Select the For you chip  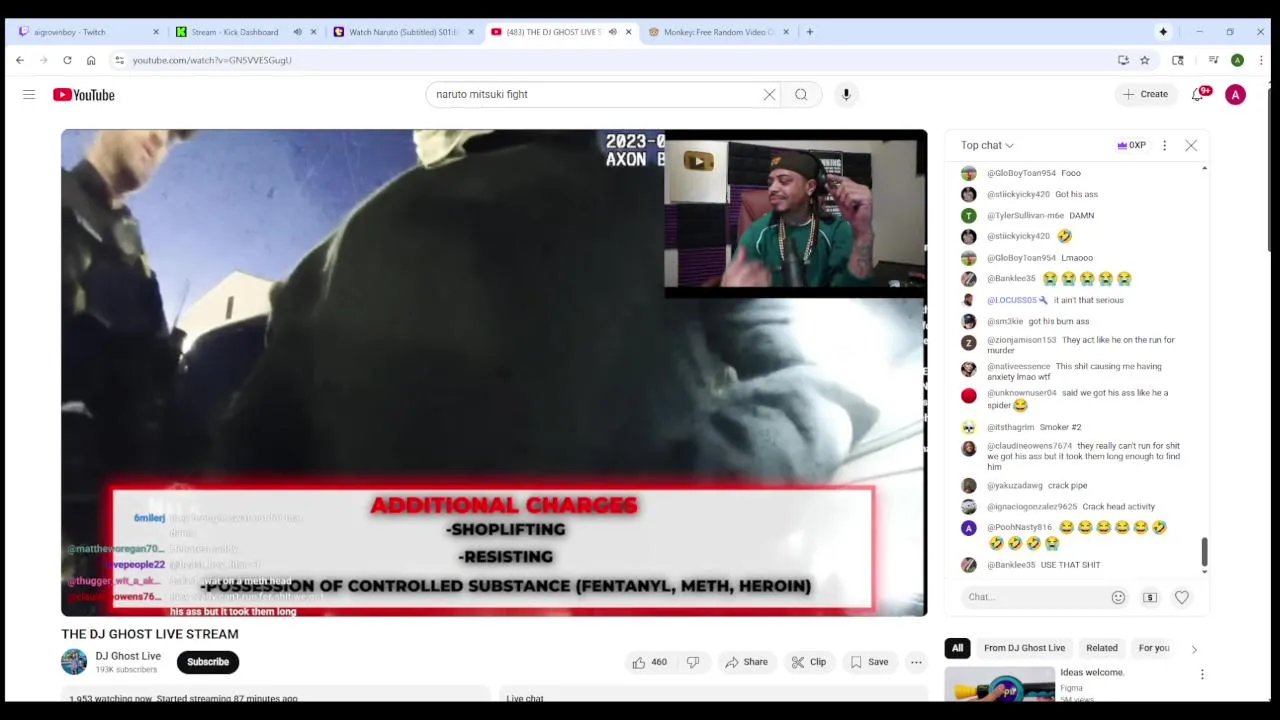click(1154, 648)
